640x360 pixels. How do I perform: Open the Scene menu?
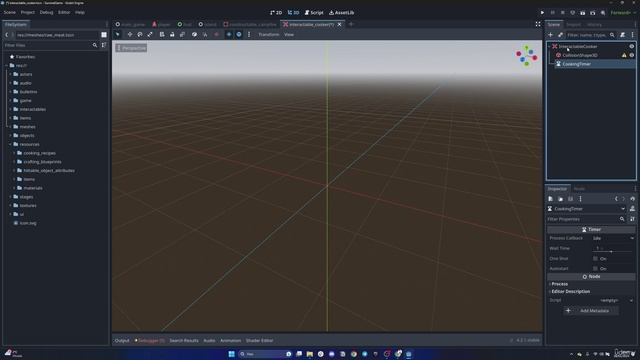(10, 13)
